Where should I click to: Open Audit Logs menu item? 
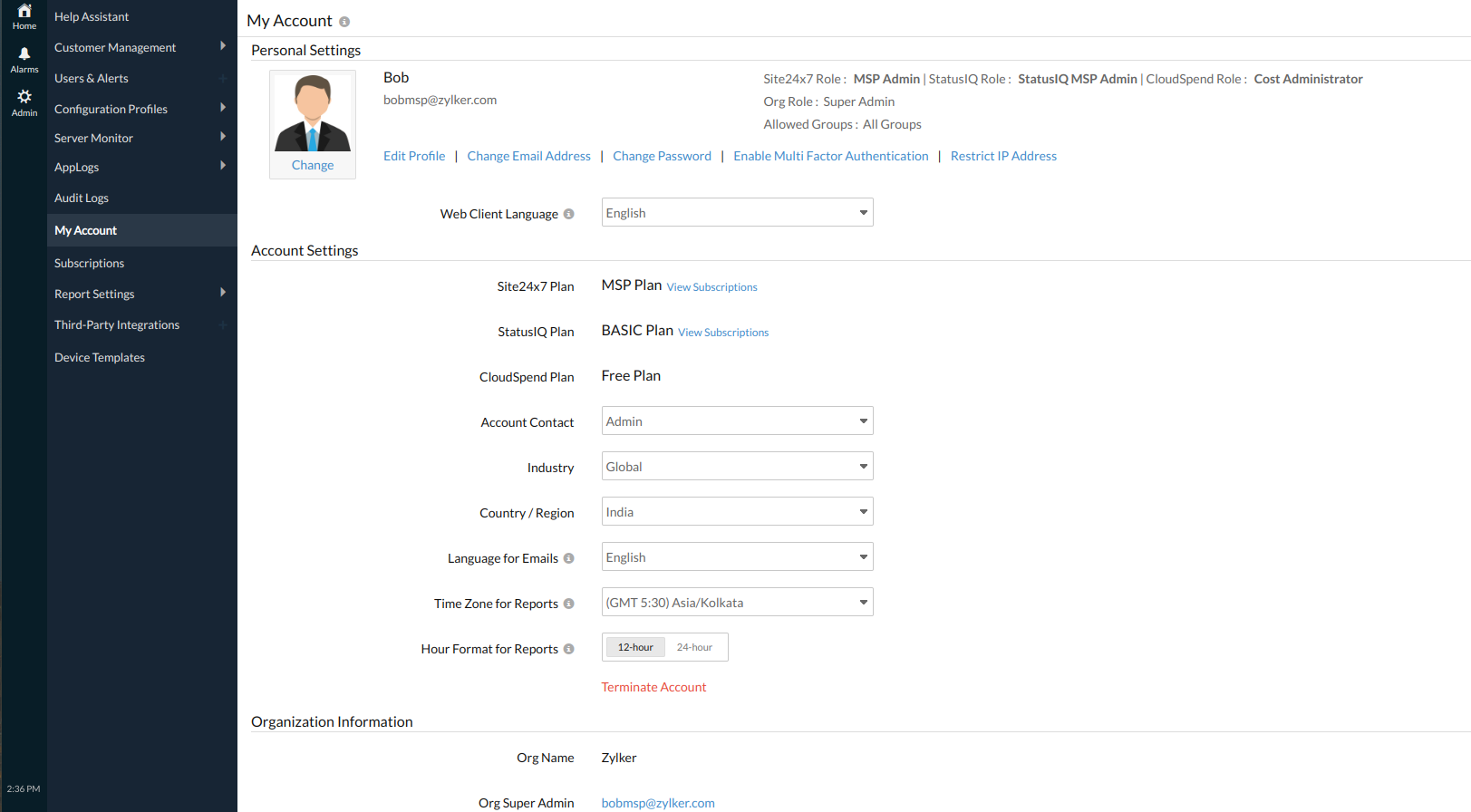82,198
